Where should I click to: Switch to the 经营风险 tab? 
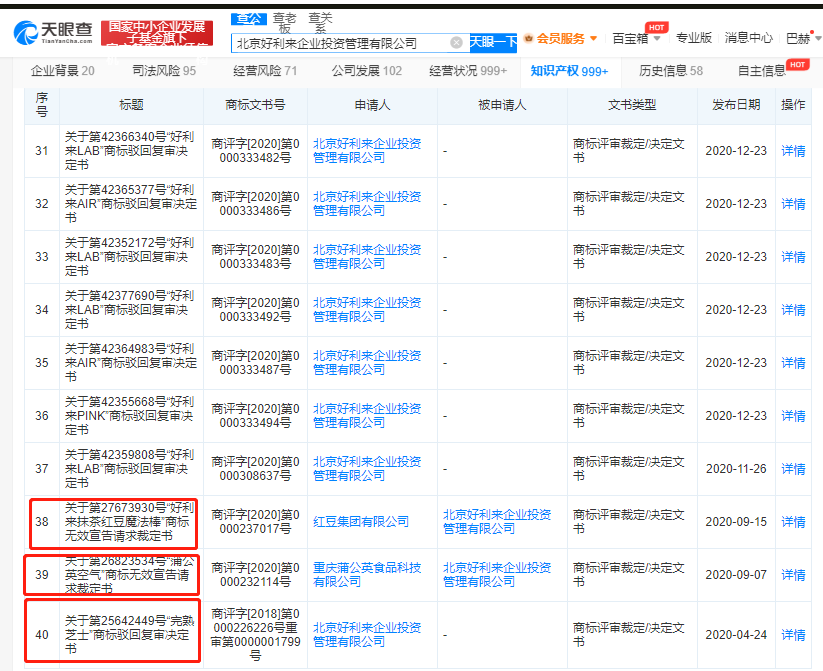(x=265, y=71)
